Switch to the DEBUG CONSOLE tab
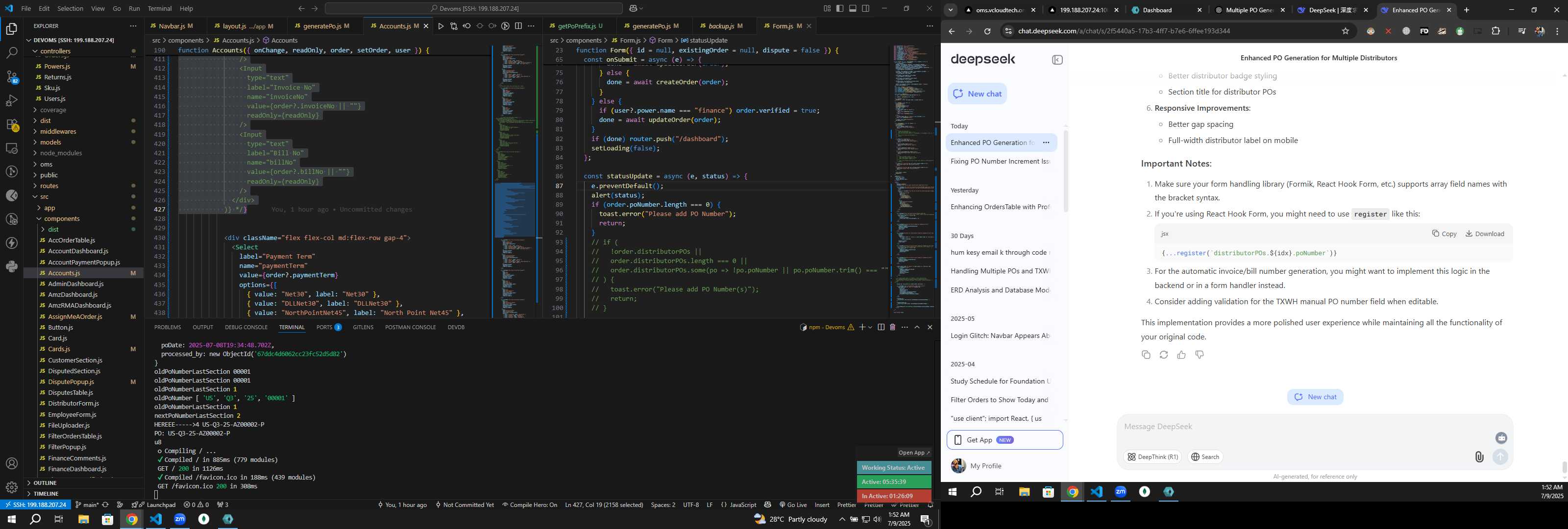Screen dimensions: 1568x529 [246, 328]
